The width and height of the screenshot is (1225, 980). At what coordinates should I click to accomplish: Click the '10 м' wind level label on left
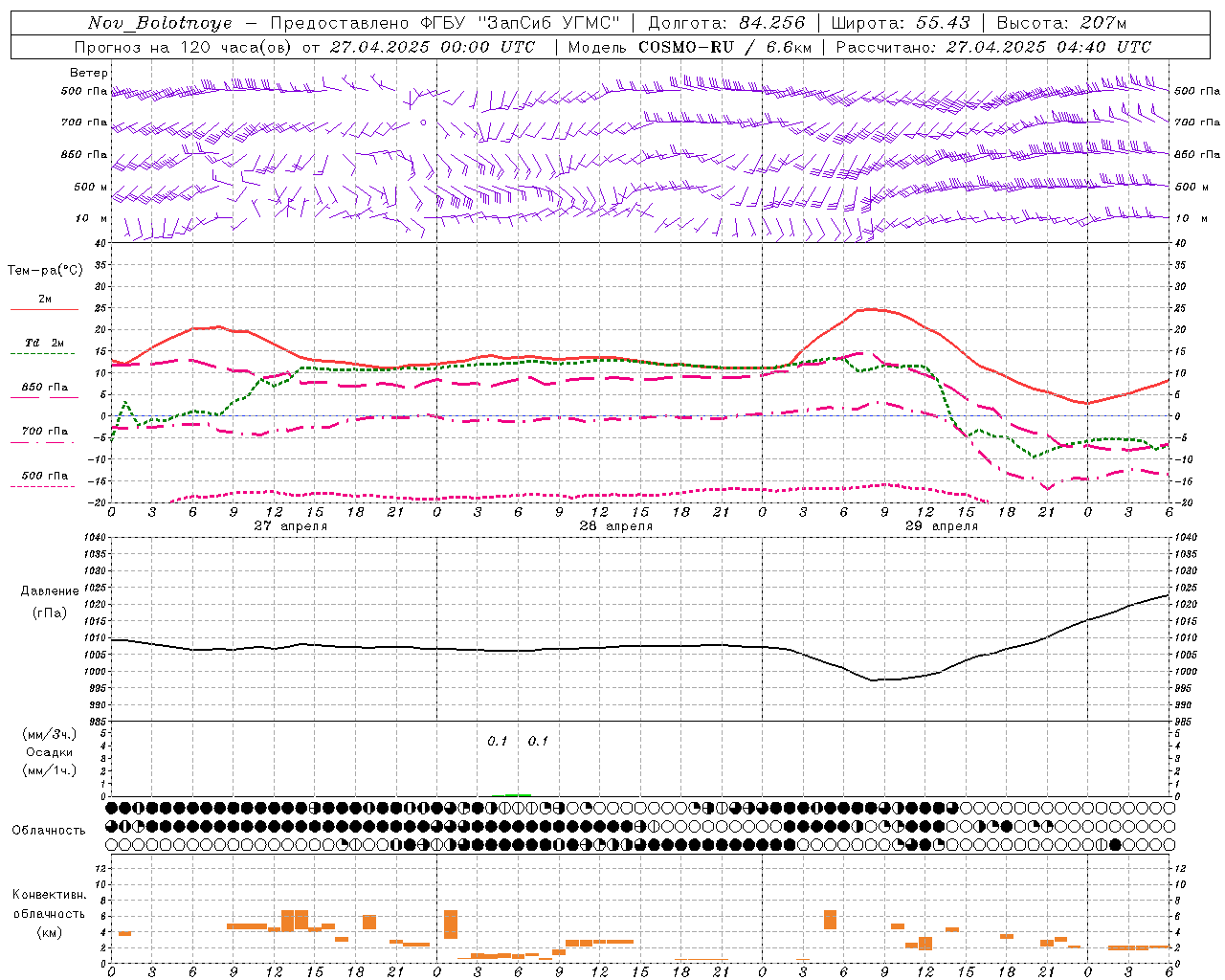tap(91, 218)
